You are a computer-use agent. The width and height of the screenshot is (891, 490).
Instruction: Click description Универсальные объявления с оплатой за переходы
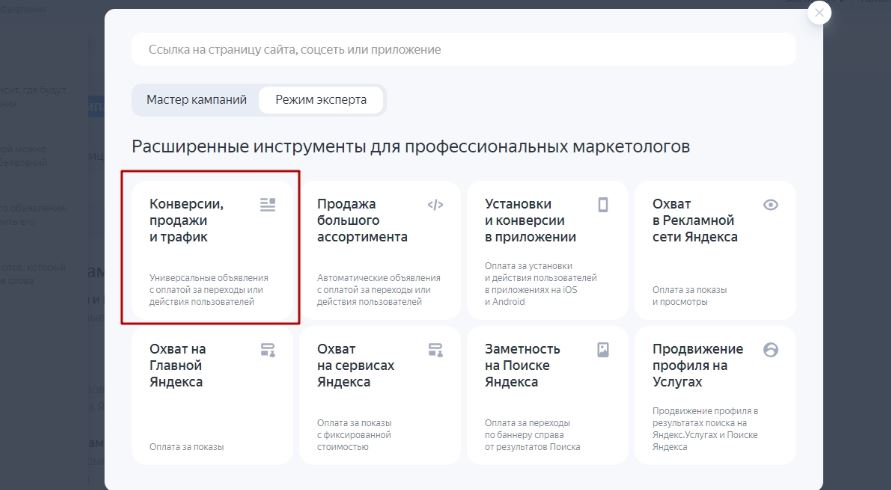click(209, 290)
